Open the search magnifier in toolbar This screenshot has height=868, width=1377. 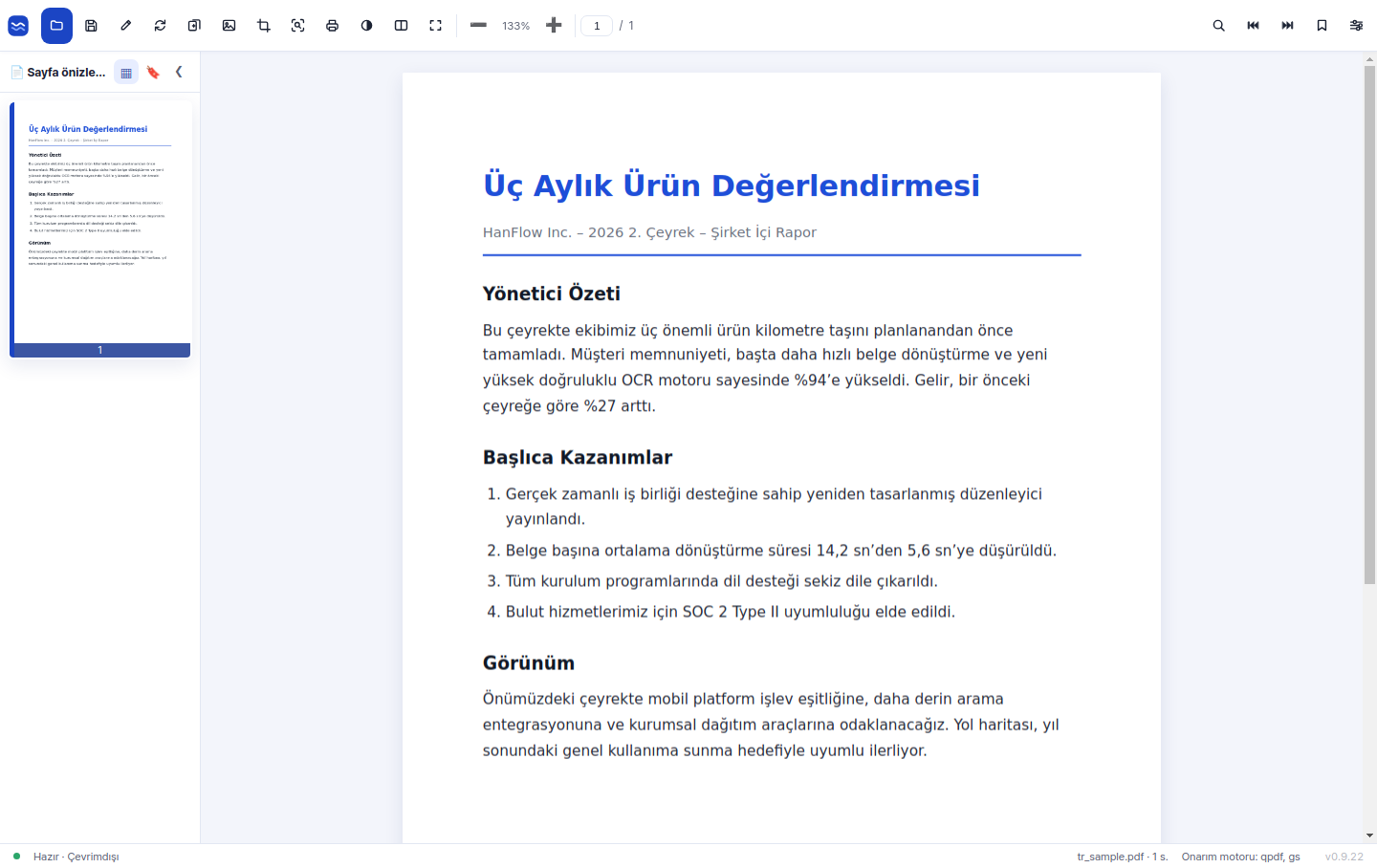(x=1218, y=26)
